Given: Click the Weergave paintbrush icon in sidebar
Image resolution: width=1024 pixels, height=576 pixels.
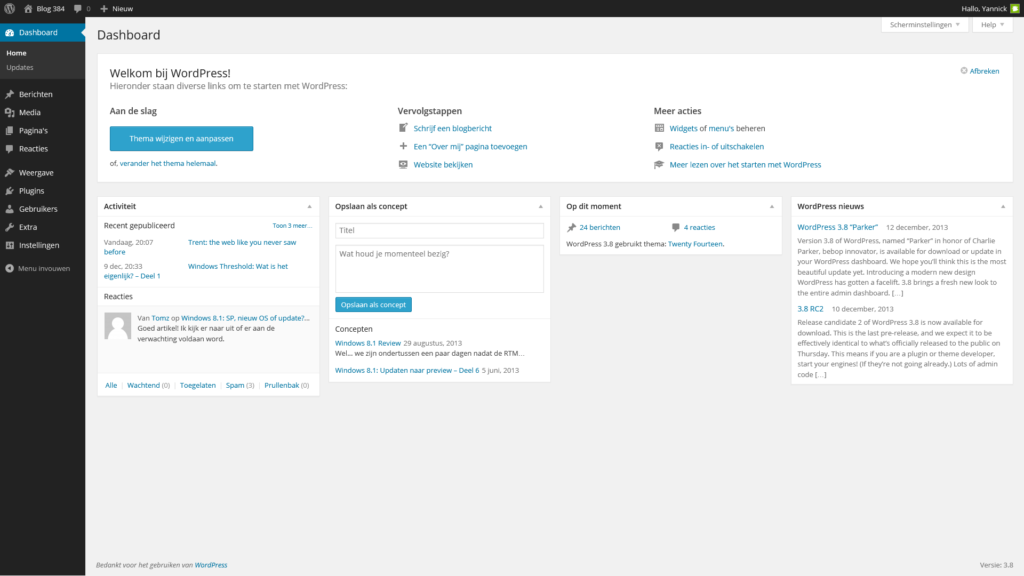Looking at the screenshot, I should (10, 172).
